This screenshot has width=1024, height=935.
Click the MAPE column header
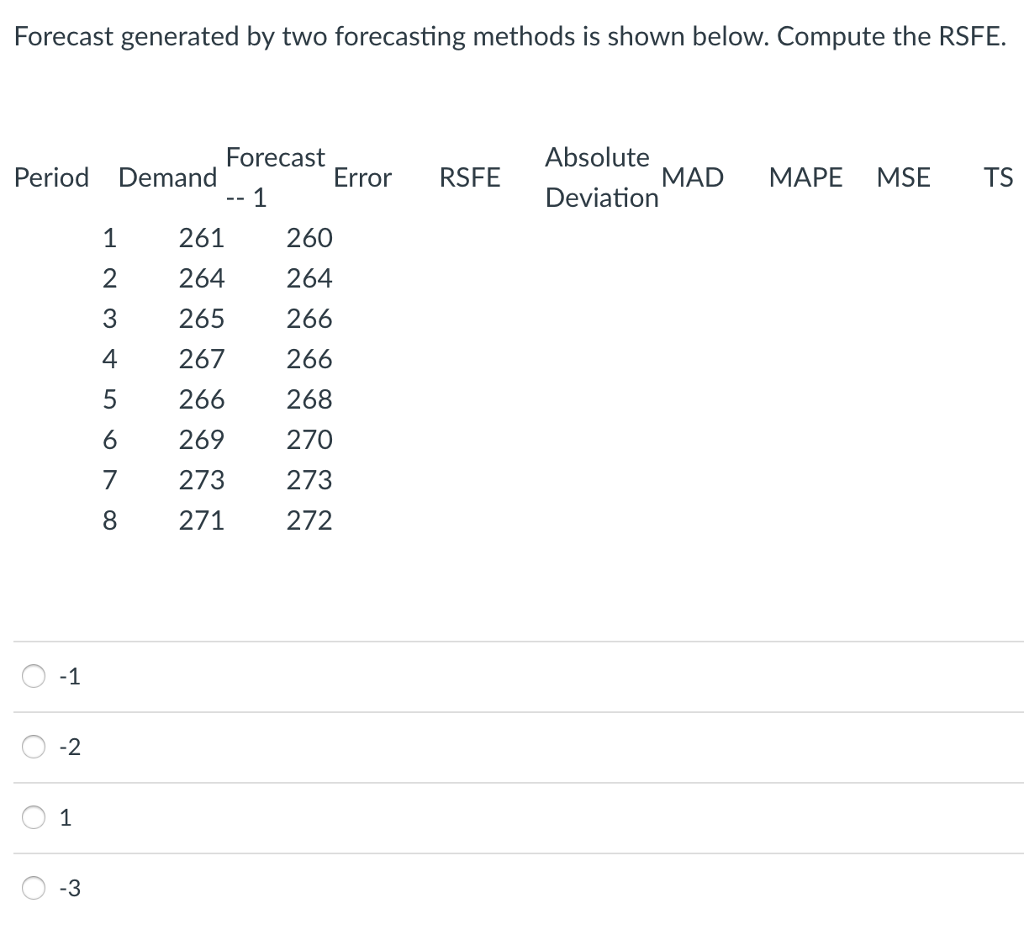click(x=806, y=177)
